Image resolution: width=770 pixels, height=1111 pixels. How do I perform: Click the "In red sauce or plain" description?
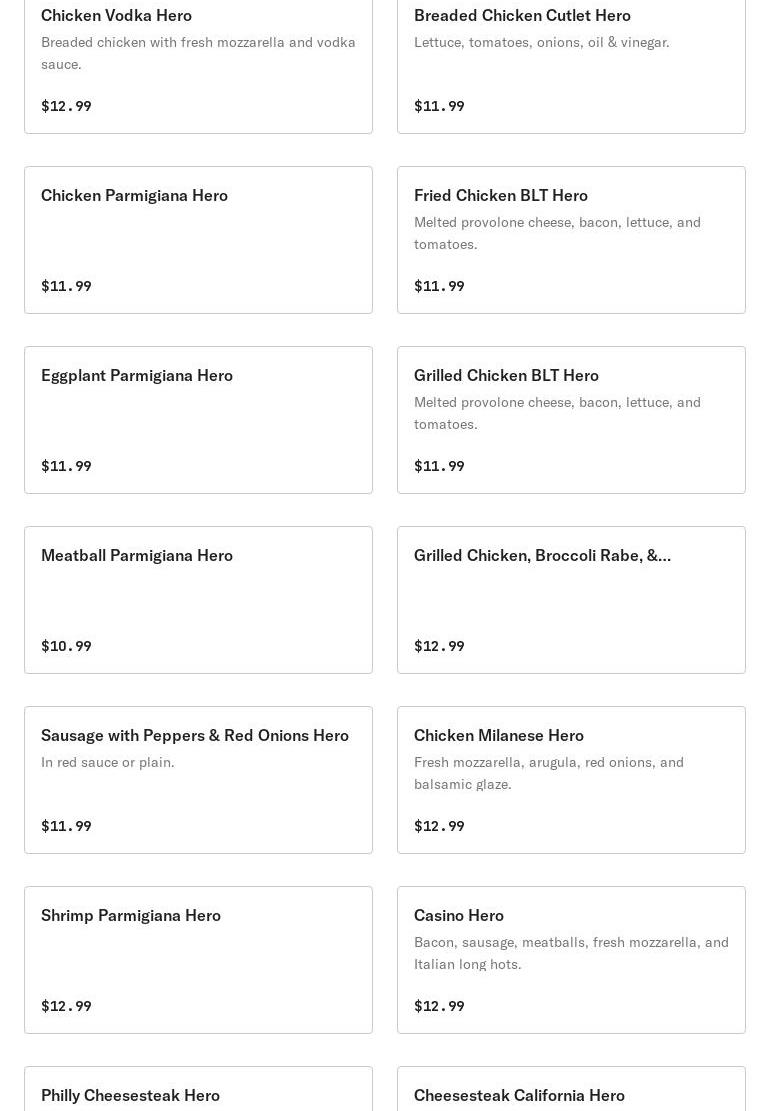[x=107, y=762]
